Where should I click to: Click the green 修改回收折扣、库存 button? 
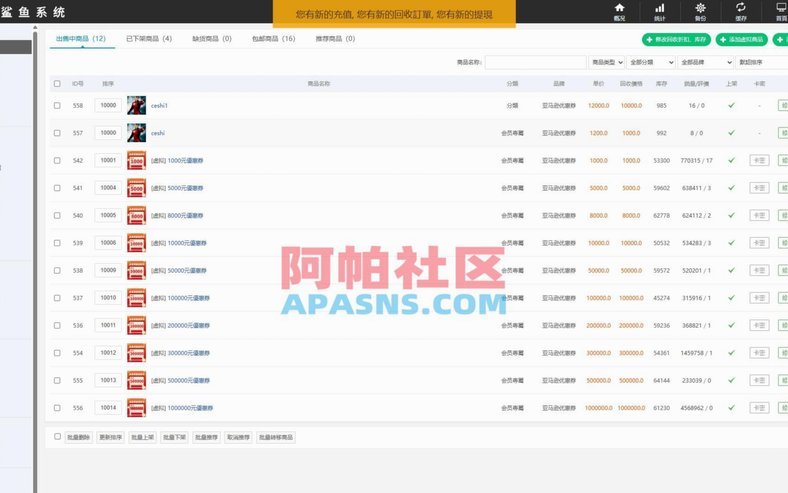(676, 40)
